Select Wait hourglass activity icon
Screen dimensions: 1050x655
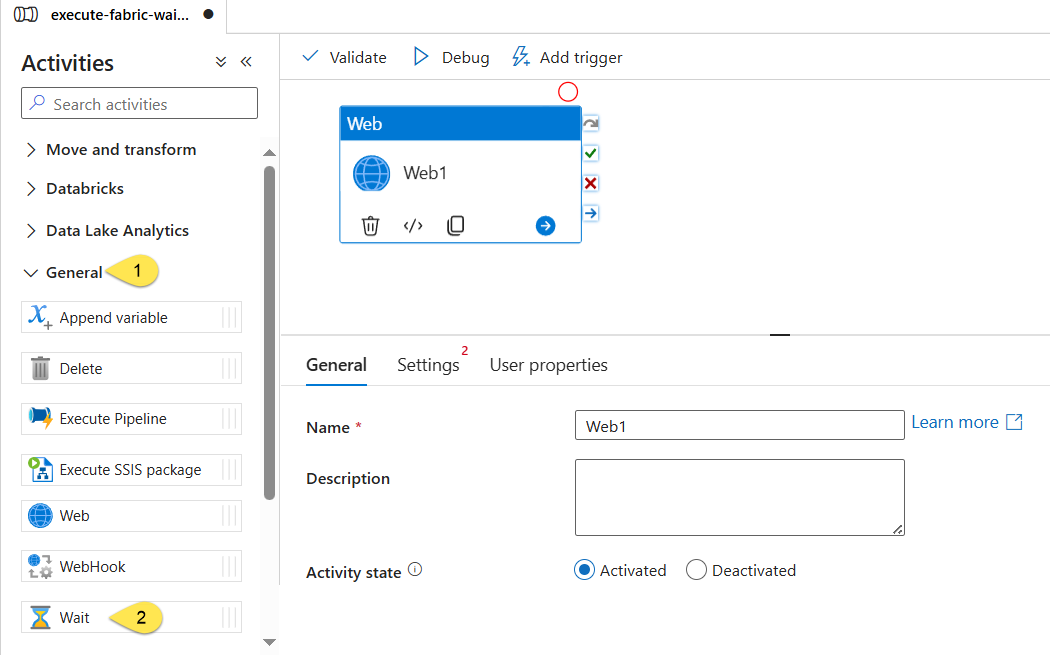click(x=40, y=617)
